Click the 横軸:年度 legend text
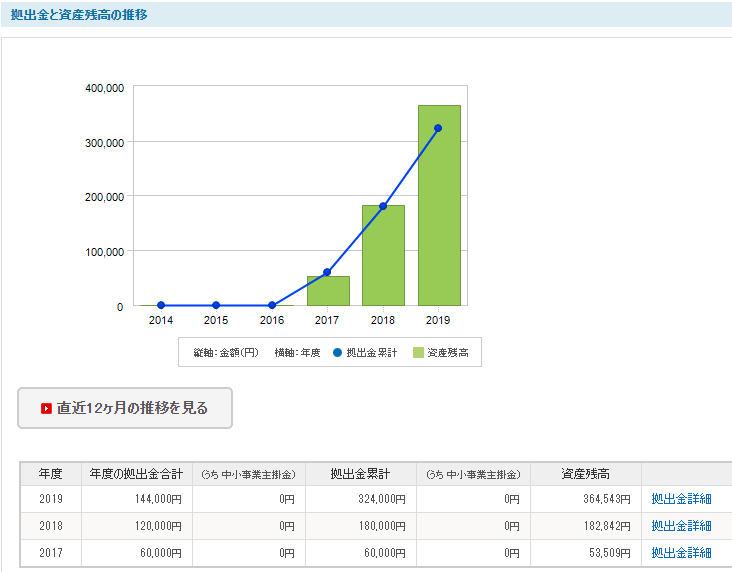The image size is (732, 572). coord(297,353)
